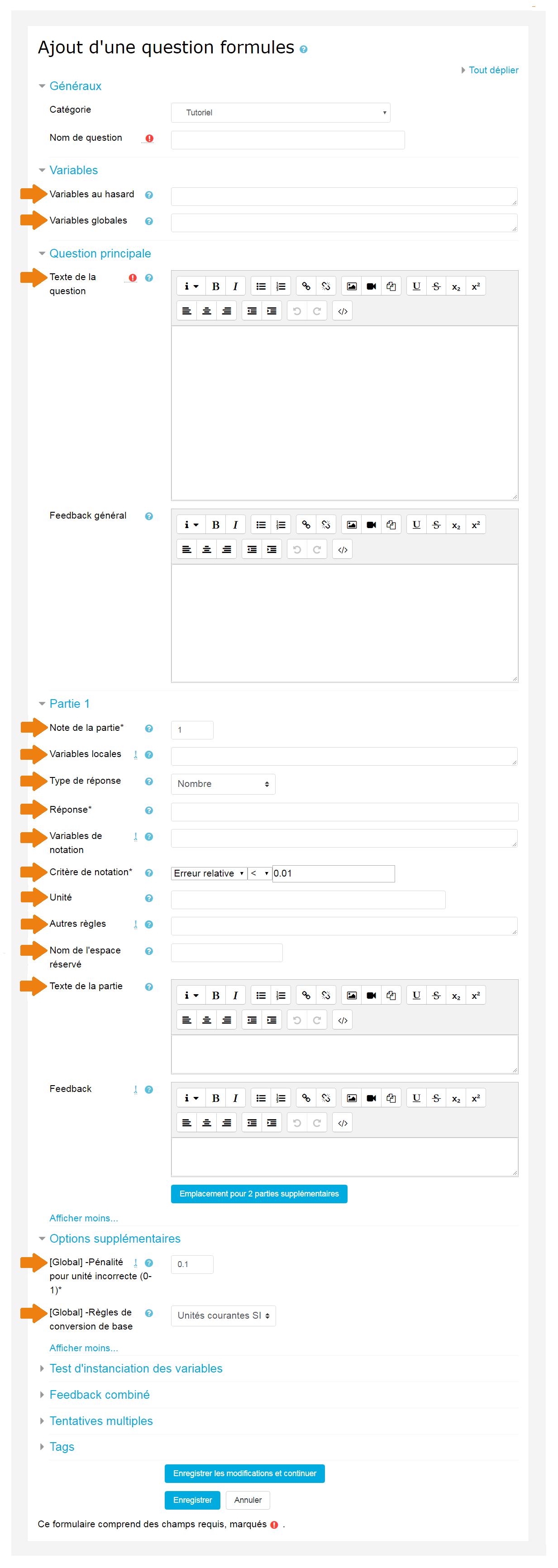Expand the Tentatives multiples section

[101, 1420]
